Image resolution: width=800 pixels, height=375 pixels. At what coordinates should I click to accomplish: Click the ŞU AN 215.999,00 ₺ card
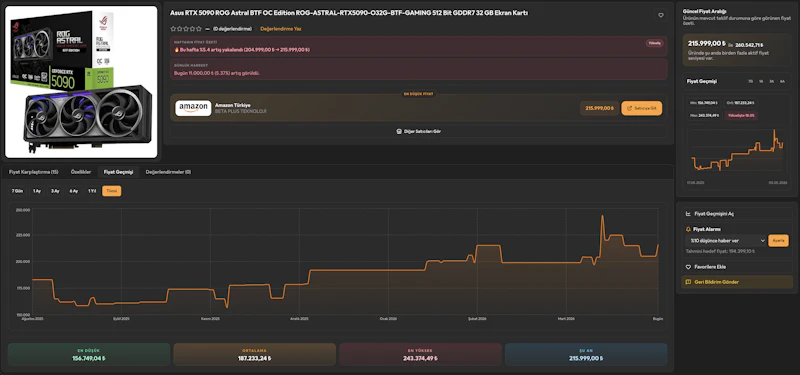(x=586, y=355)
